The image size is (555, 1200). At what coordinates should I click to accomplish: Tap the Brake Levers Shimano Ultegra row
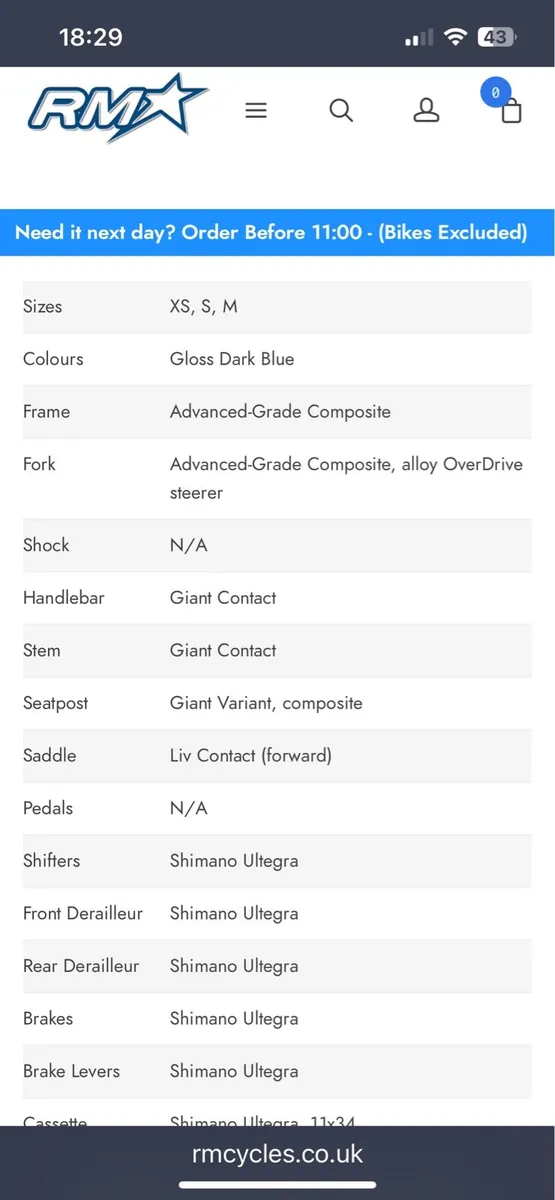[x=277, y=1071]
